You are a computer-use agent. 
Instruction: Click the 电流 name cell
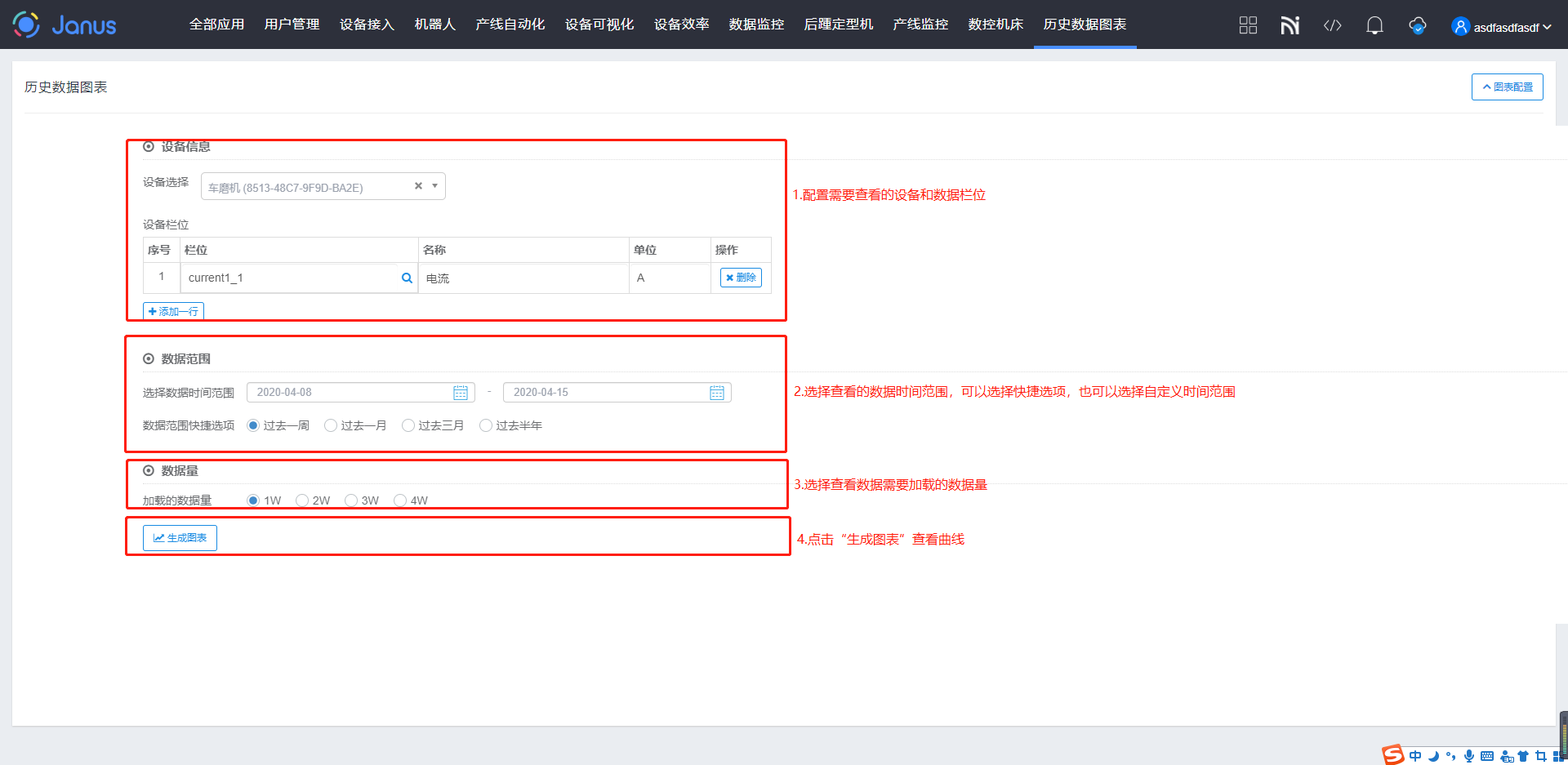523,278
